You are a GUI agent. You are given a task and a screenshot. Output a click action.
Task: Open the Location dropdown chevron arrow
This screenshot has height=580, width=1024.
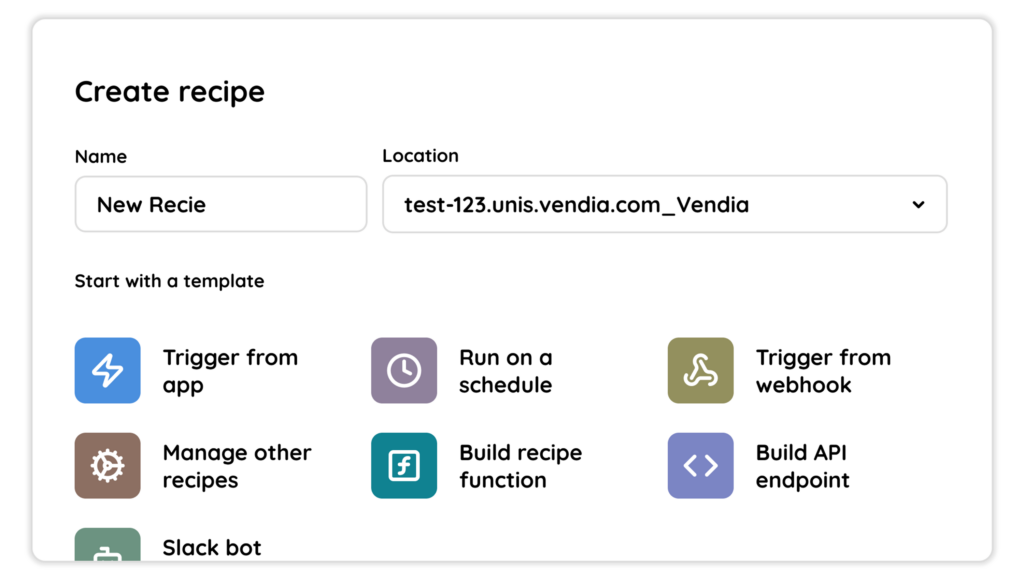click(918, 204)
